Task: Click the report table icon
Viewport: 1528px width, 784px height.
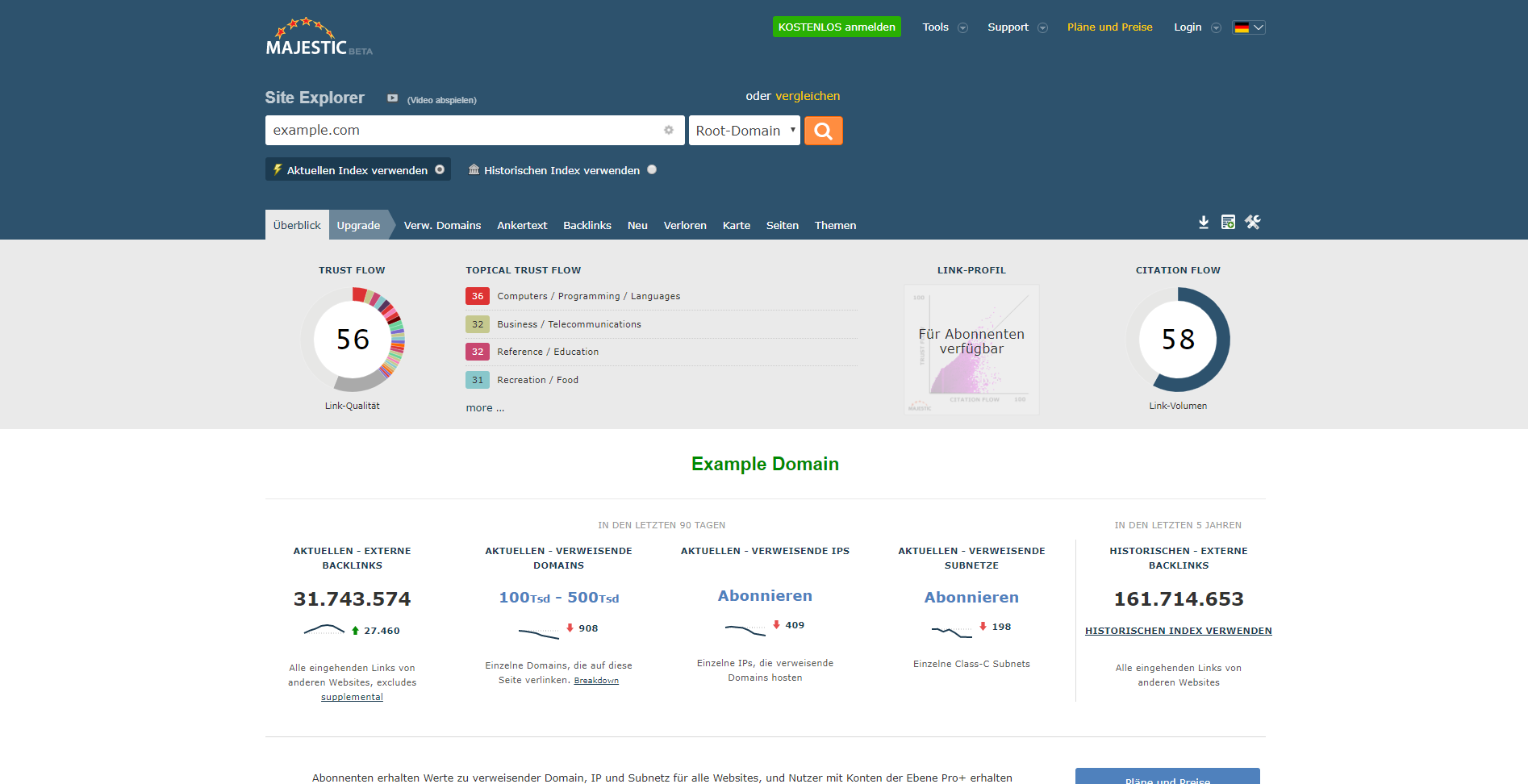Action: pyautogui.click(x=1228, y=223)
